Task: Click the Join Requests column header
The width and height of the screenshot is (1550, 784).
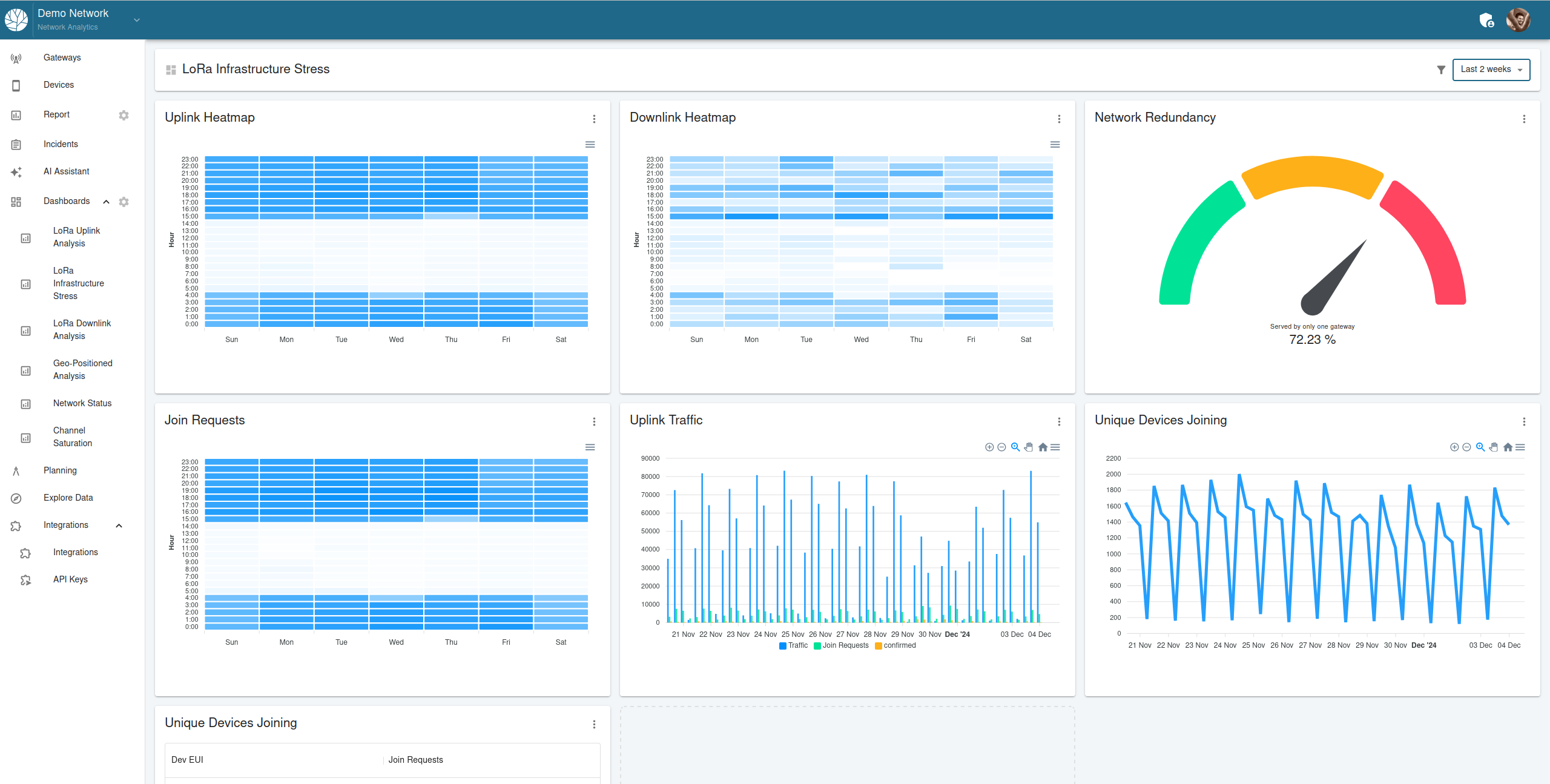Action: pos(415,760)
